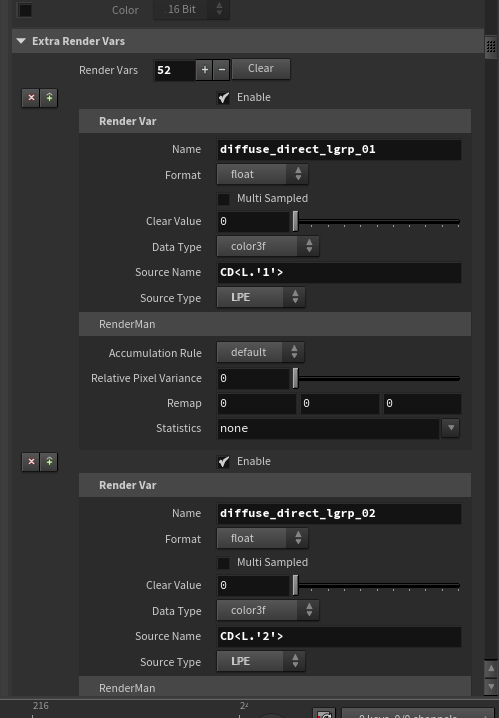The height and width of the screenshot is (718, 499).
Task: Remove the diffuse_direct_lgrp_01 render var entry
Action: tap(31, 98)
